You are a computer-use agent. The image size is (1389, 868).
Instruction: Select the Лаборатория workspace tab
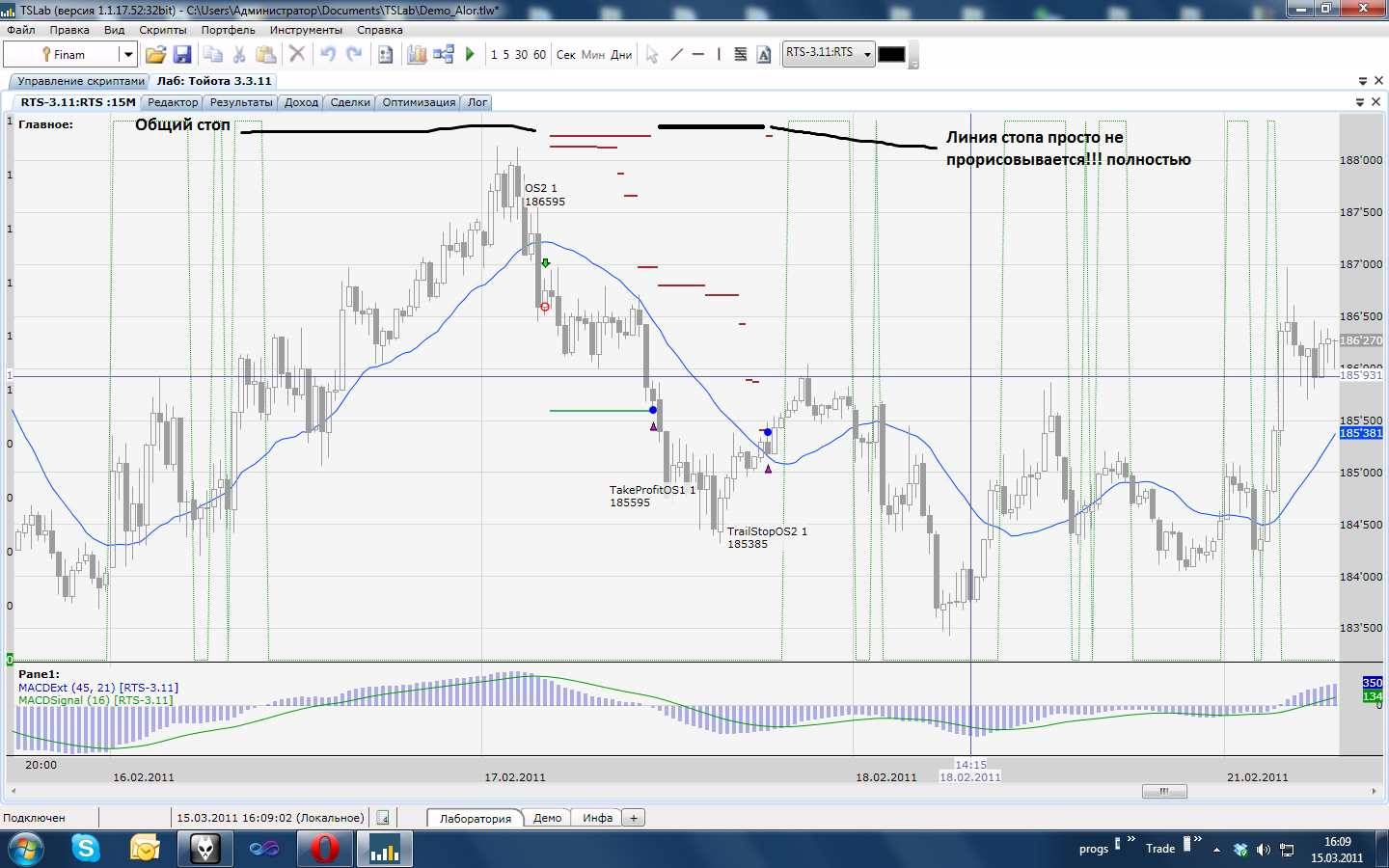(x=476, y=818)
